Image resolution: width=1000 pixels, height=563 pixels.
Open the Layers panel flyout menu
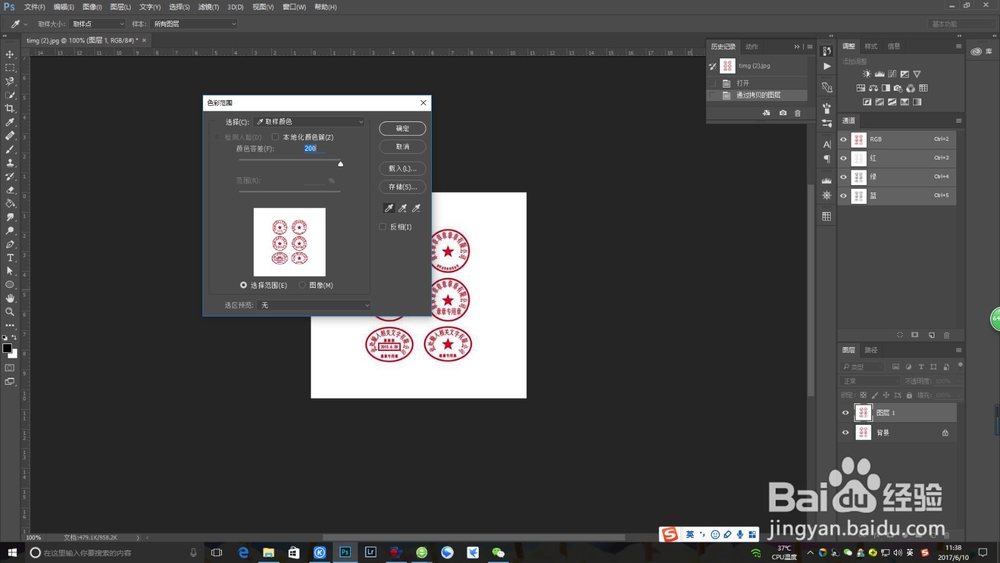click(958, 350)
